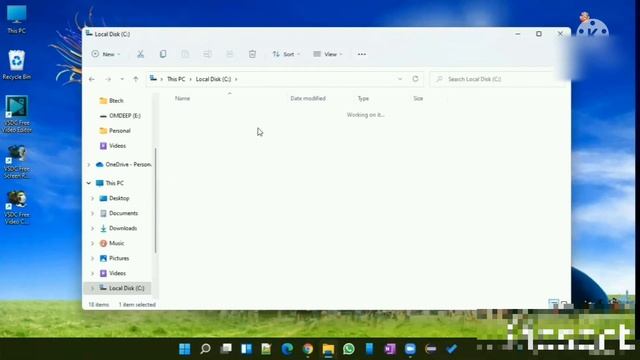This screenshot has height=360, width=640.
Task: Go up one folder level arrow
Action: tap(136, 79)
